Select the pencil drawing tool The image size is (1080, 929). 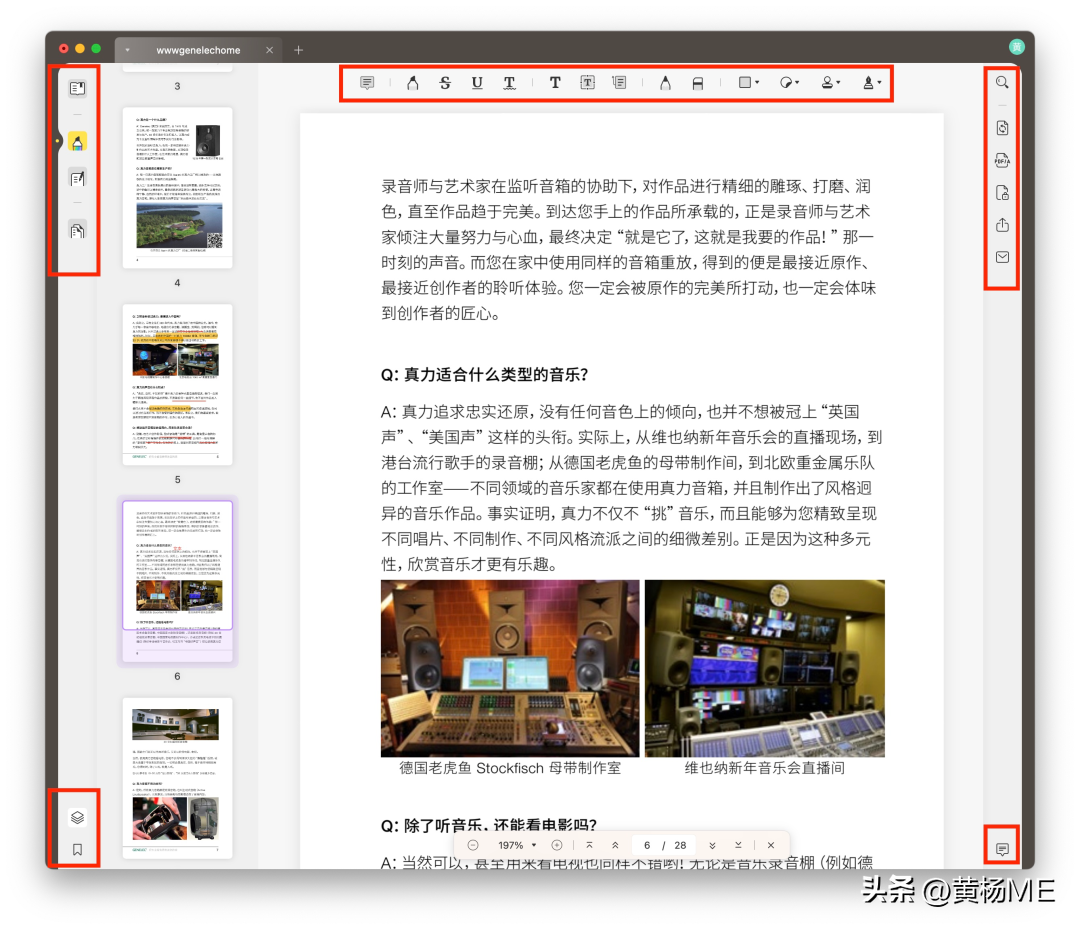coord(665,83)
